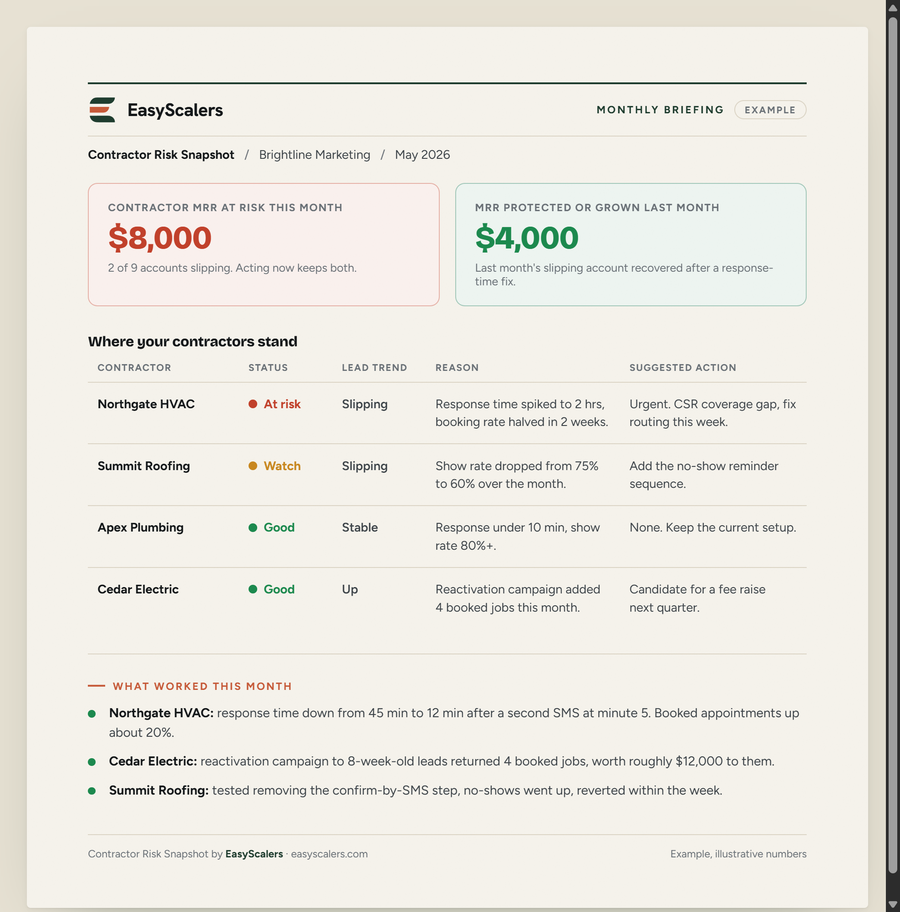Click 'Response under 10 min' reason
The height and width of the screenshot is (912, 900).
(x=517, y=536)
